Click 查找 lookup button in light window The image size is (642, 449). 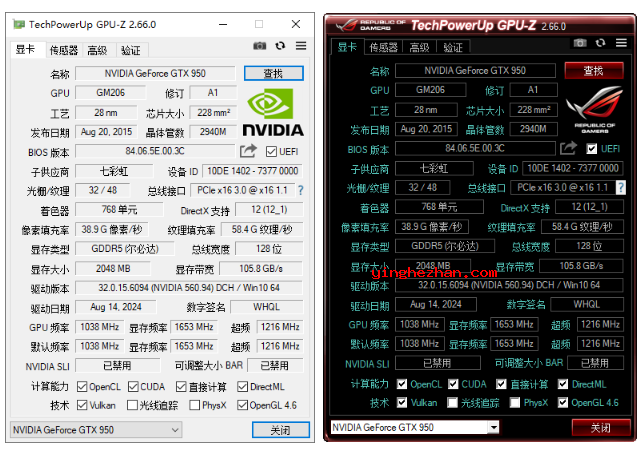tap(274, 73)
